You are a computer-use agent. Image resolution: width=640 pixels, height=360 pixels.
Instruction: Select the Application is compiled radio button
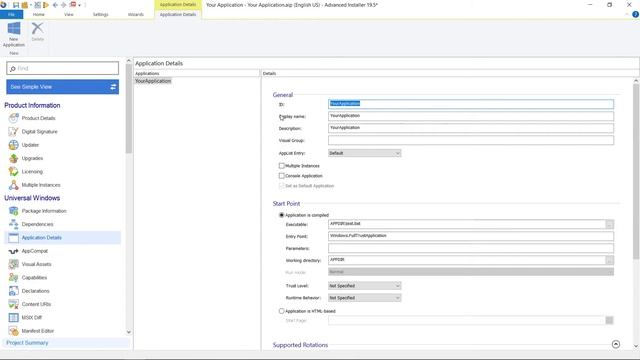282,215
